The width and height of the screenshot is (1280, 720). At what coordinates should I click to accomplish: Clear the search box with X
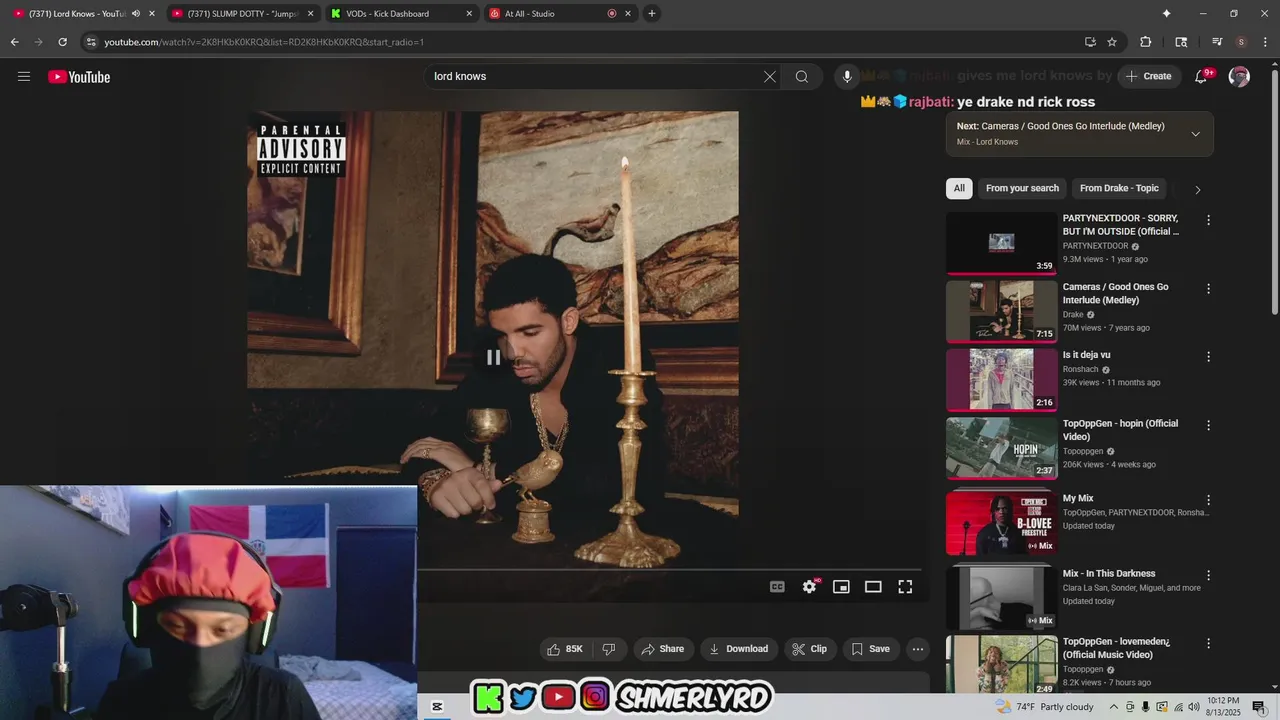770,77
